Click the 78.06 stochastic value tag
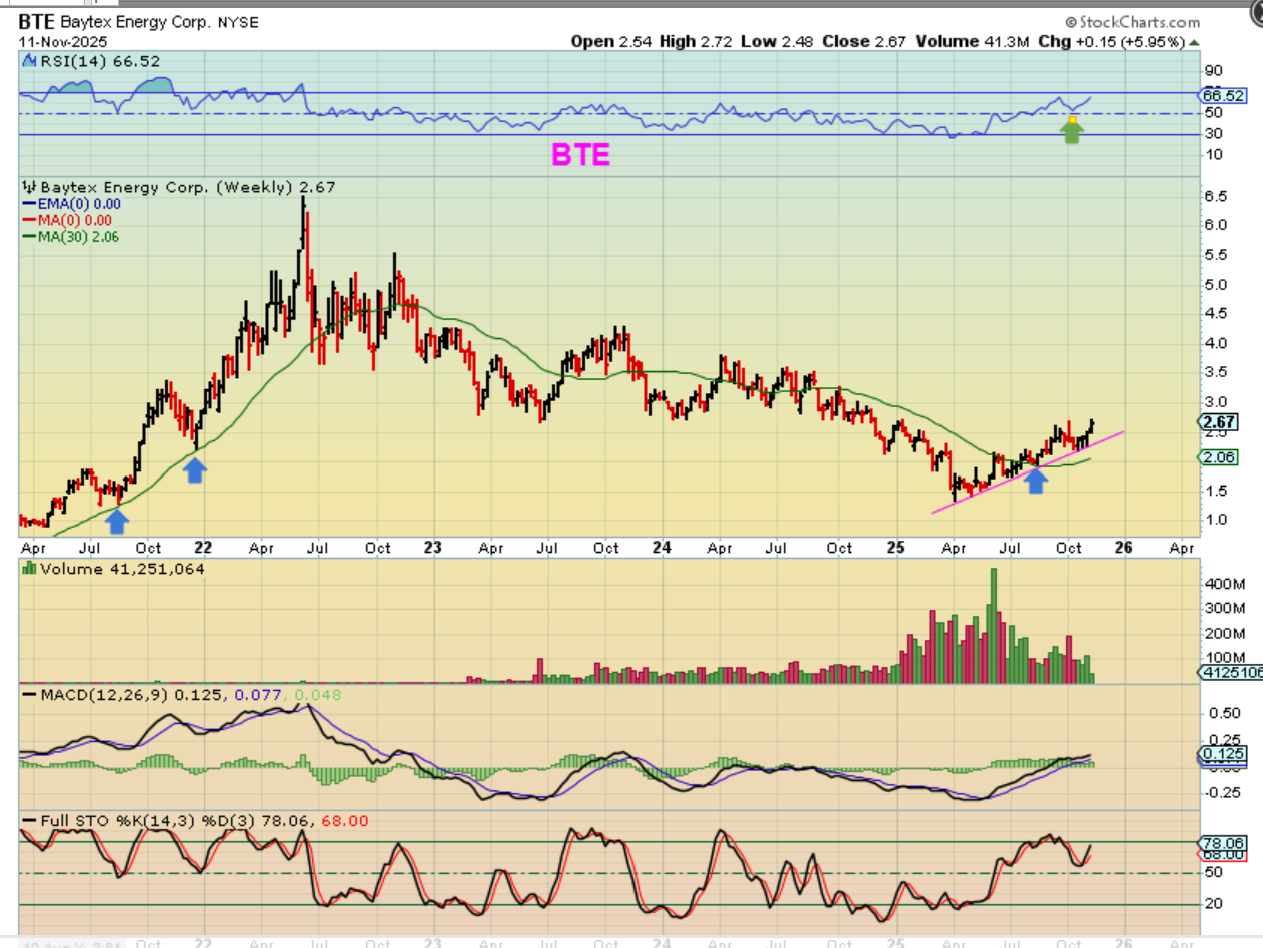 click(x=1221, y=842)
